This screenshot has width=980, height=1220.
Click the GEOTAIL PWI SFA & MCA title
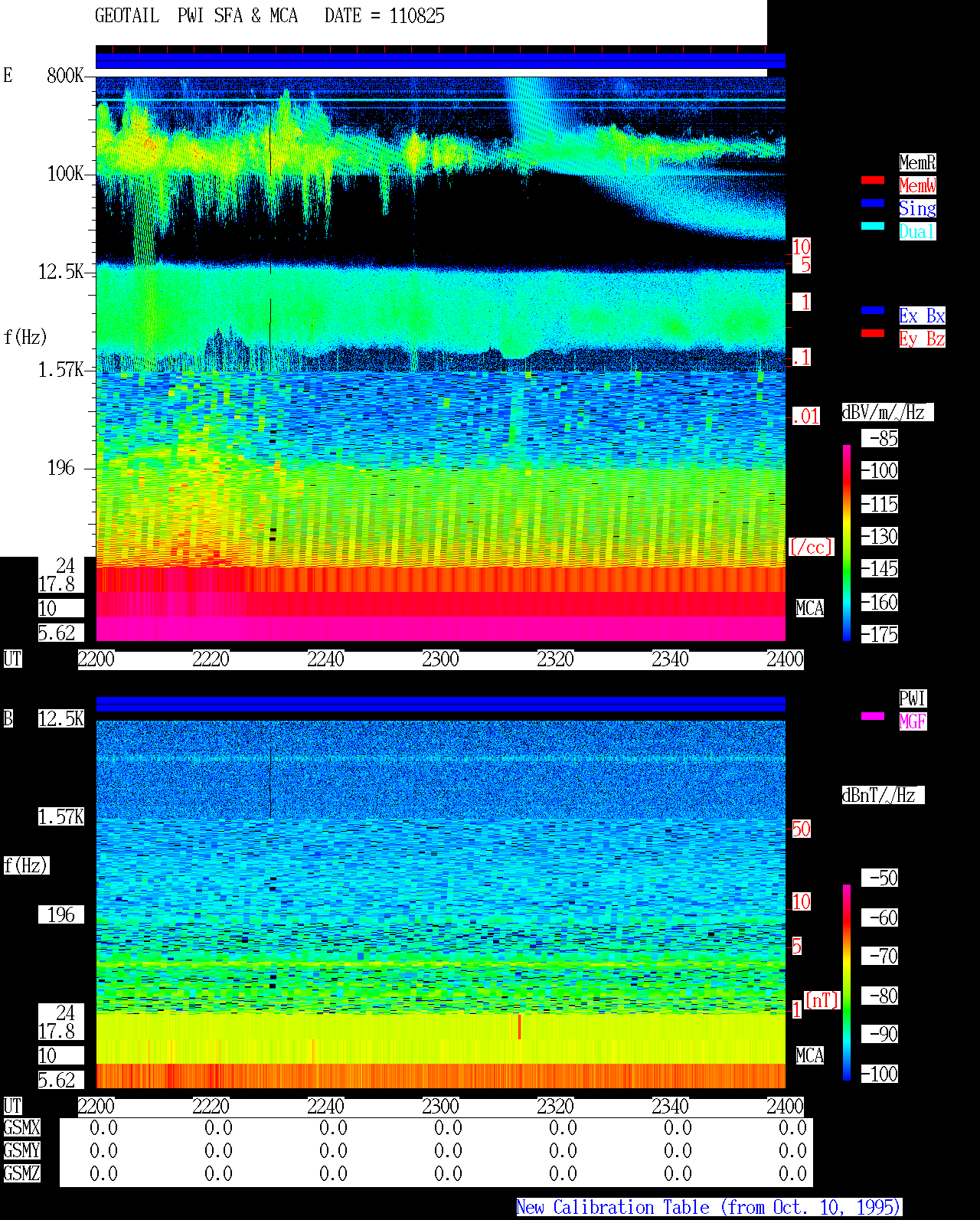196,16
